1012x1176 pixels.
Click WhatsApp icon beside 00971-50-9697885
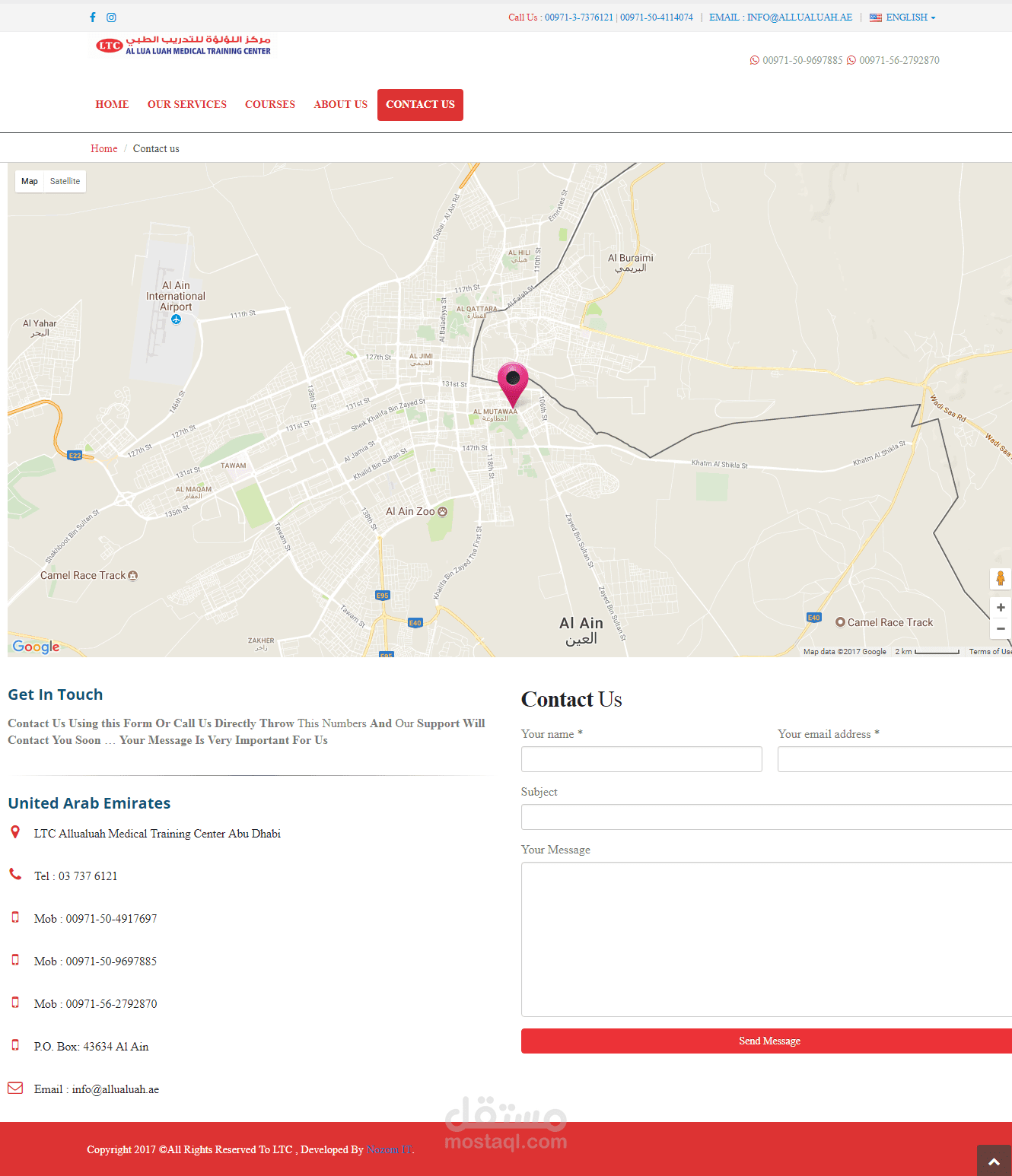(755, 60)
